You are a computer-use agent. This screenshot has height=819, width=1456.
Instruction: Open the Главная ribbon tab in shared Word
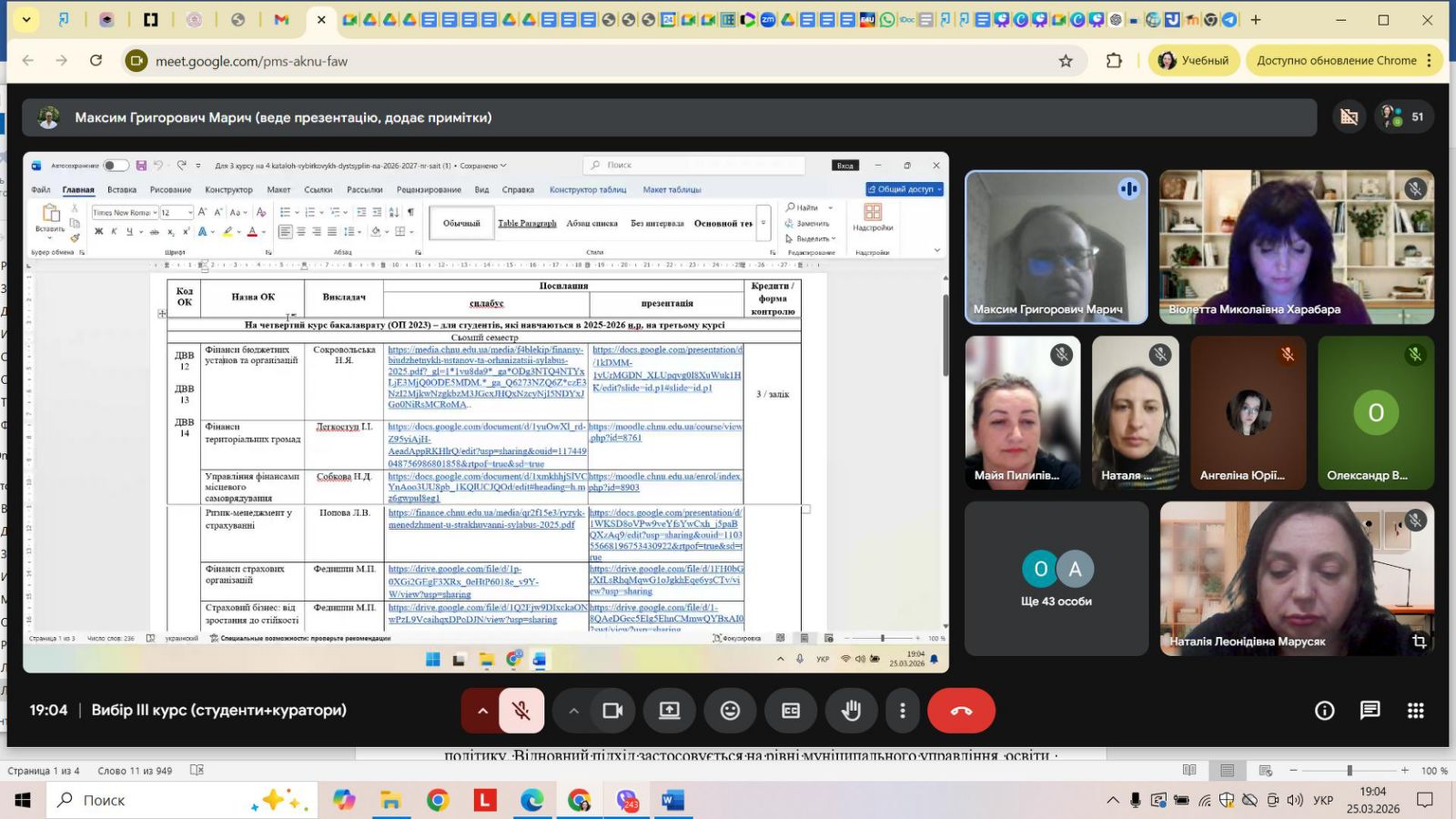pyautogui.click(x=78, y=189)
